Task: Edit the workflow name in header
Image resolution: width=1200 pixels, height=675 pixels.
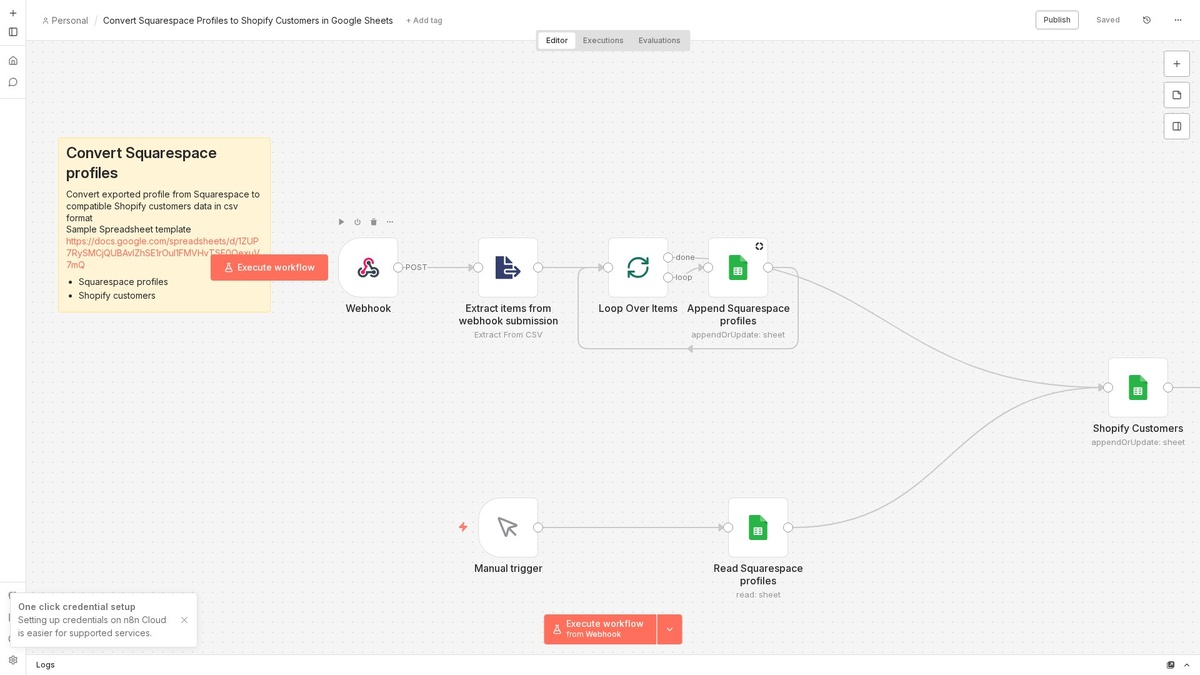Action: (248, 20)
